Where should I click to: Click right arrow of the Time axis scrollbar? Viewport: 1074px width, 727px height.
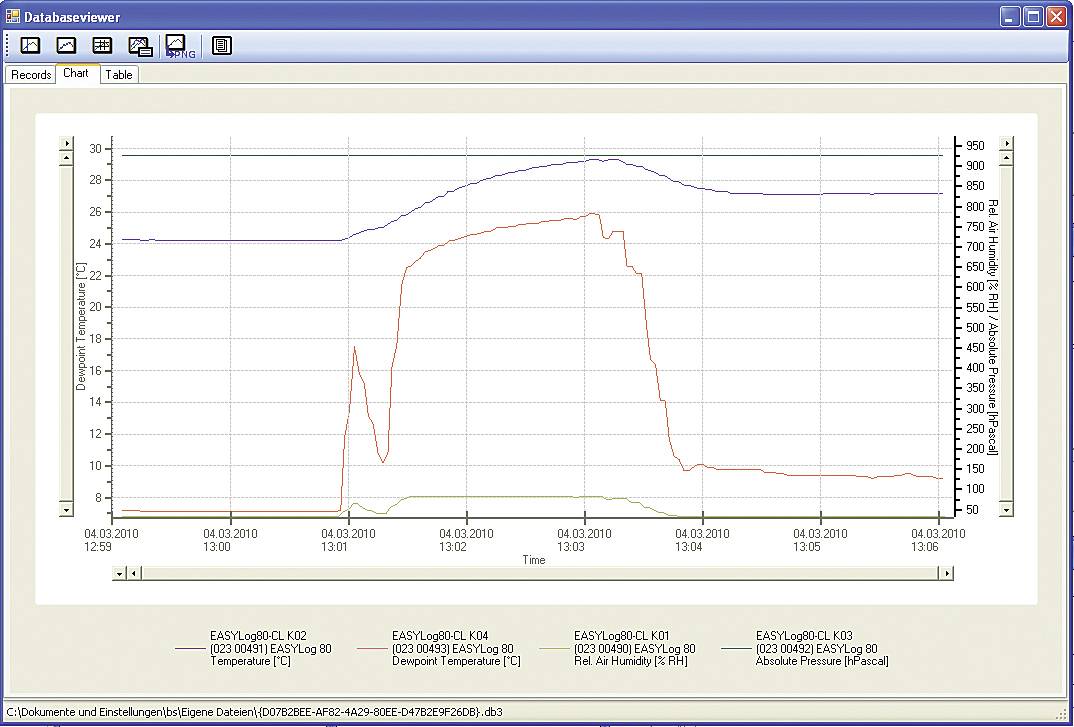945,573
